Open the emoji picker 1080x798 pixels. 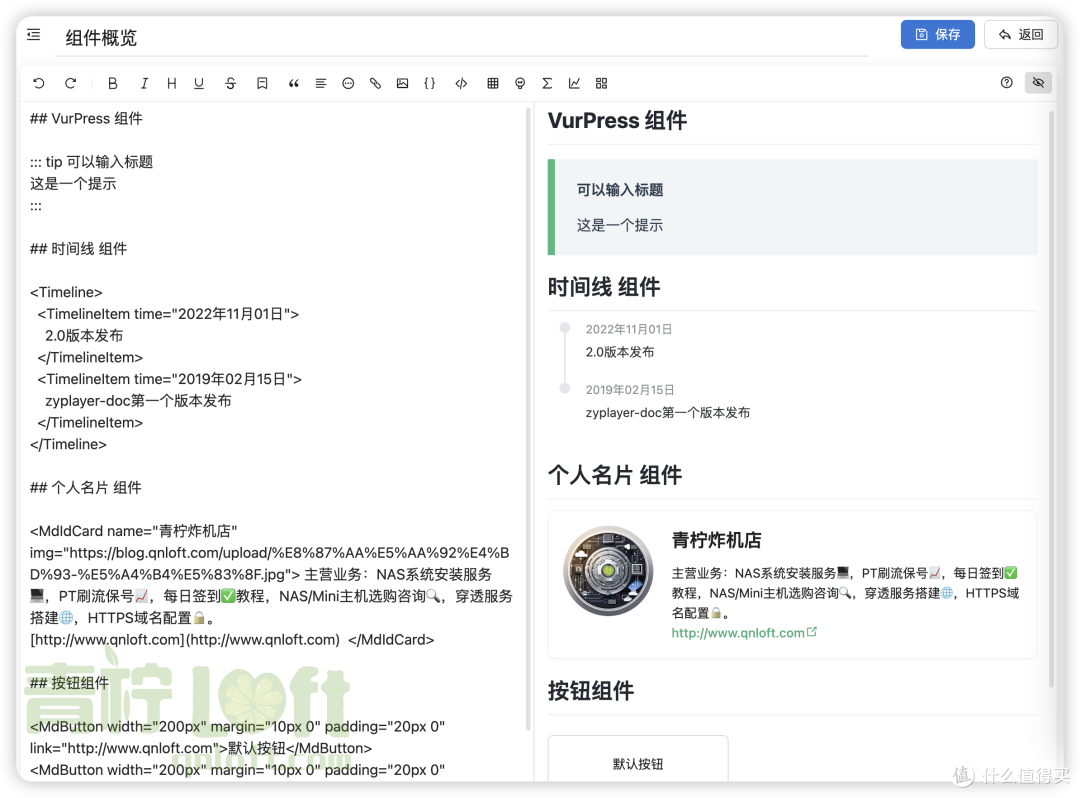click(x=348, y=83)
